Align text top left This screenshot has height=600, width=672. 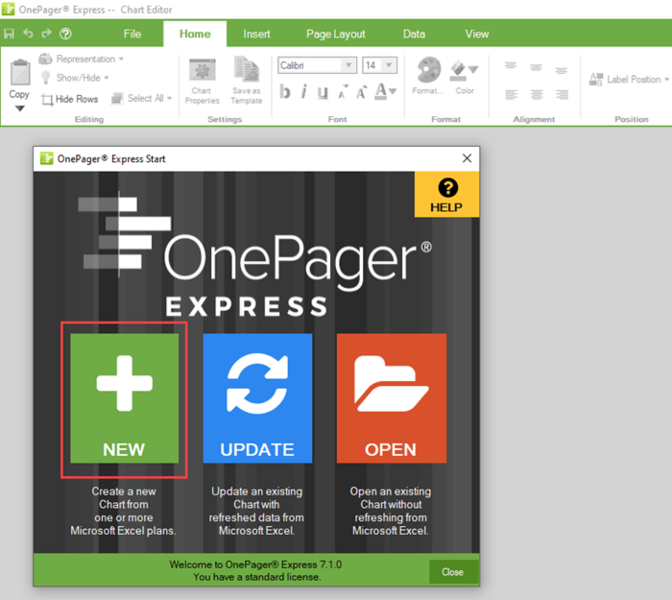point(510,66)
